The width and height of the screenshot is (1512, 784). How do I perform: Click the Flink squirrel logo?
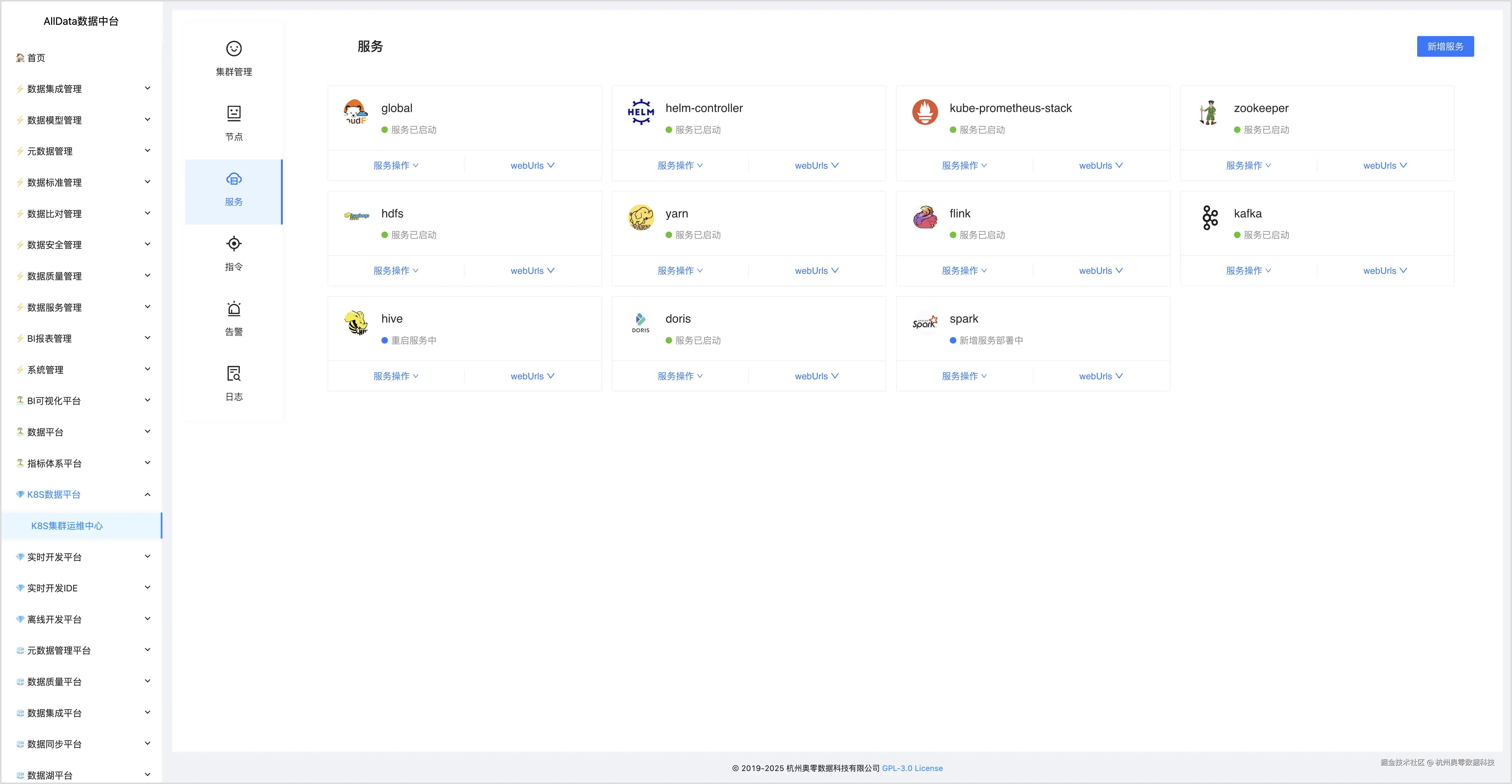924,218
